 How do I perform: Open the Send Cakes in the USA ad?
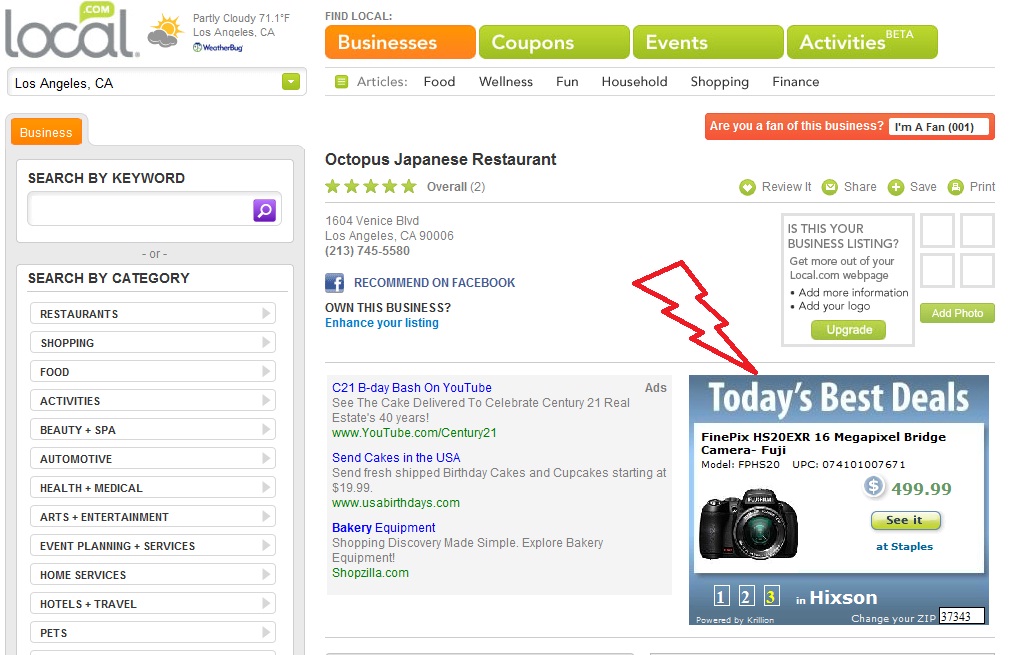[396, 457]
